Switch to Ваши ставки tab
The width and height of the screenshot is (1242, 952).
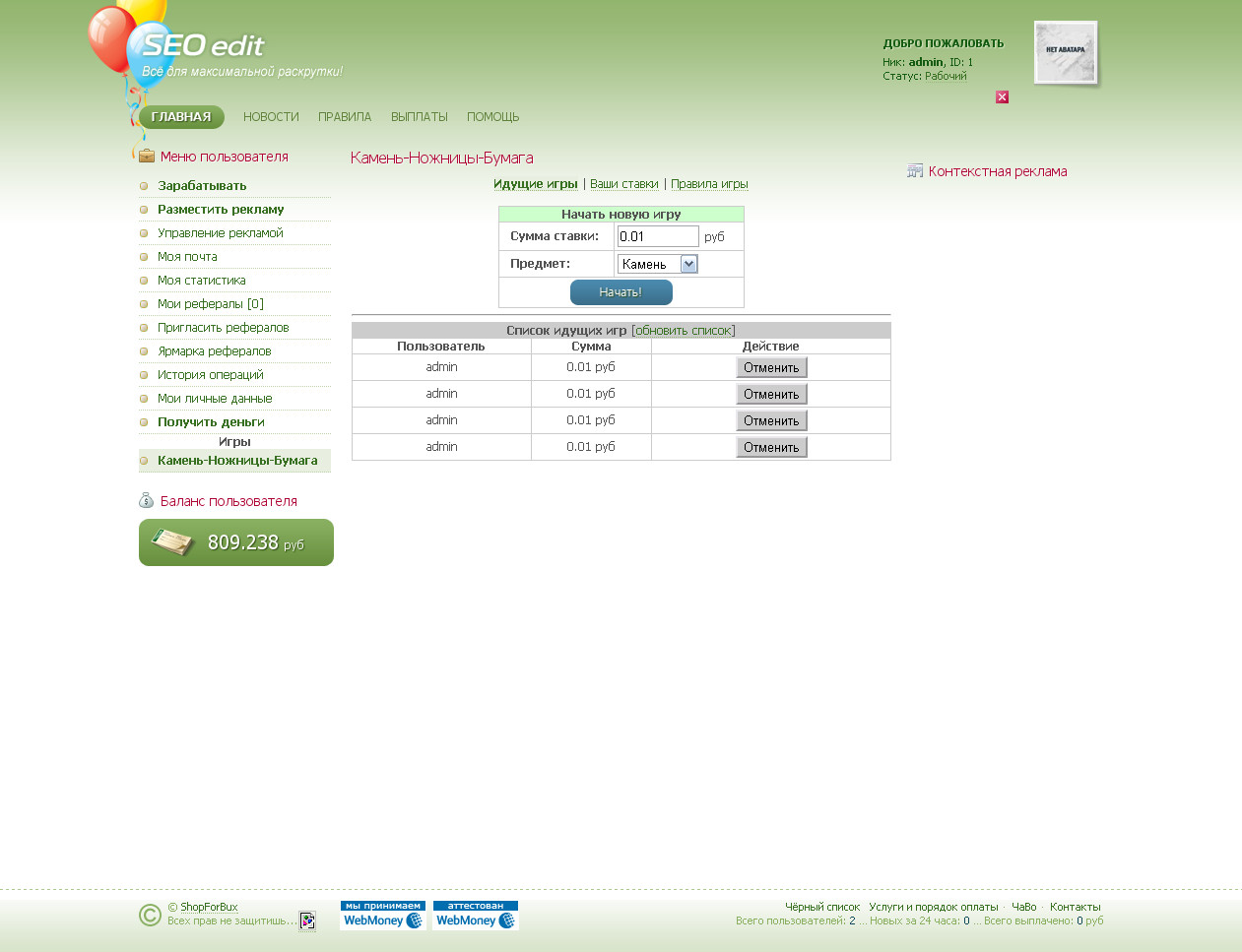click(x=623, y=184)
